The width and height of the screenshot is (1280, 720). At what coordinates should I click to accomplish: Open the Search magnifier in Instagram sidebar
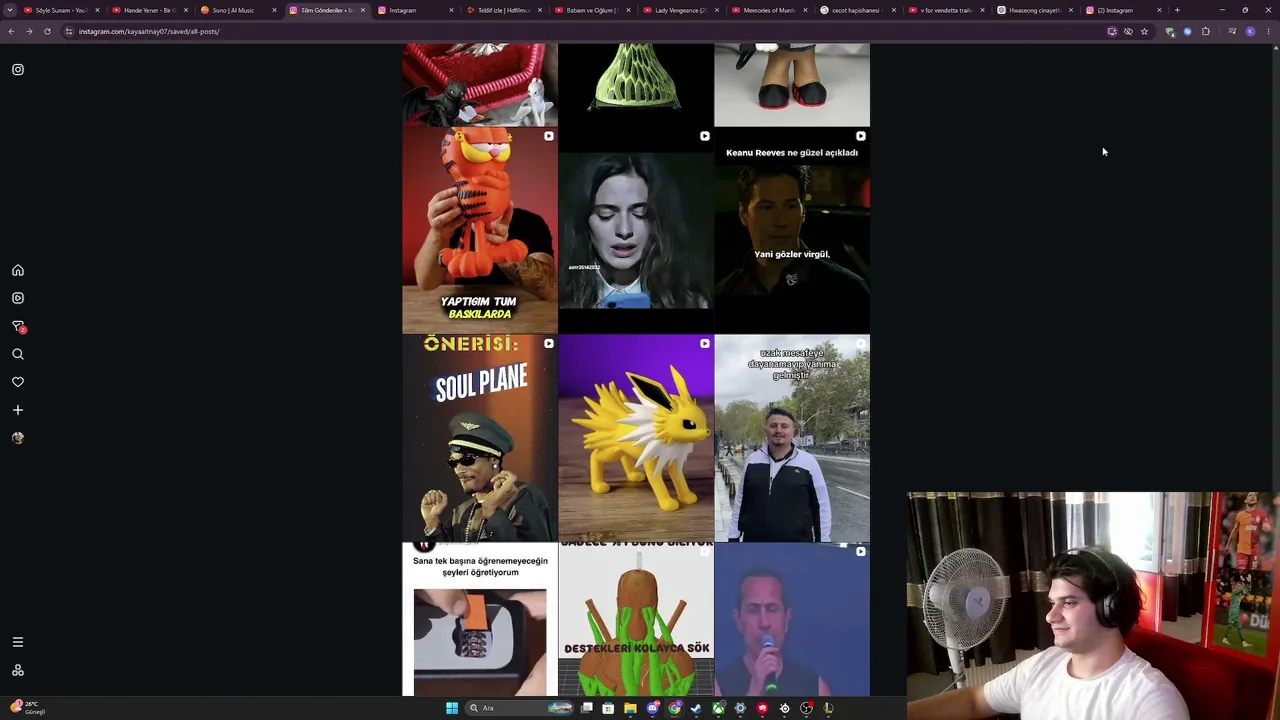[18, 354]
